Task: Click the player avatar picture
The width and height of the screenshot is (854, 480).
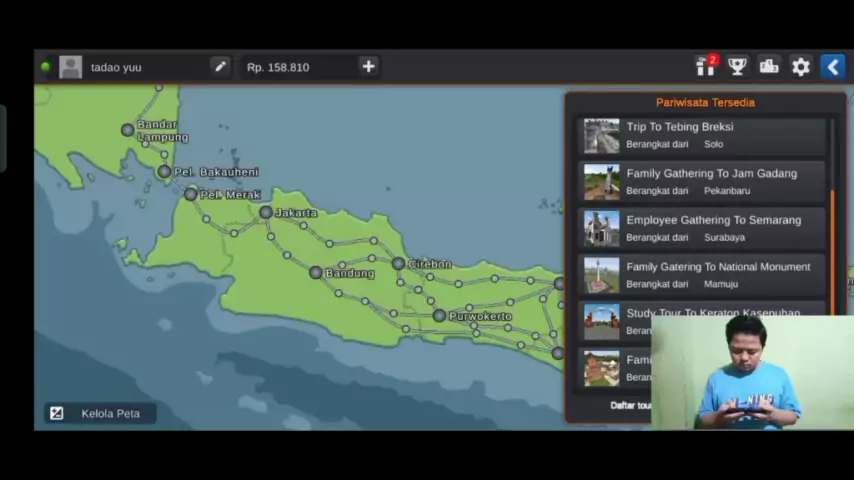Action: tap(70, 67)
